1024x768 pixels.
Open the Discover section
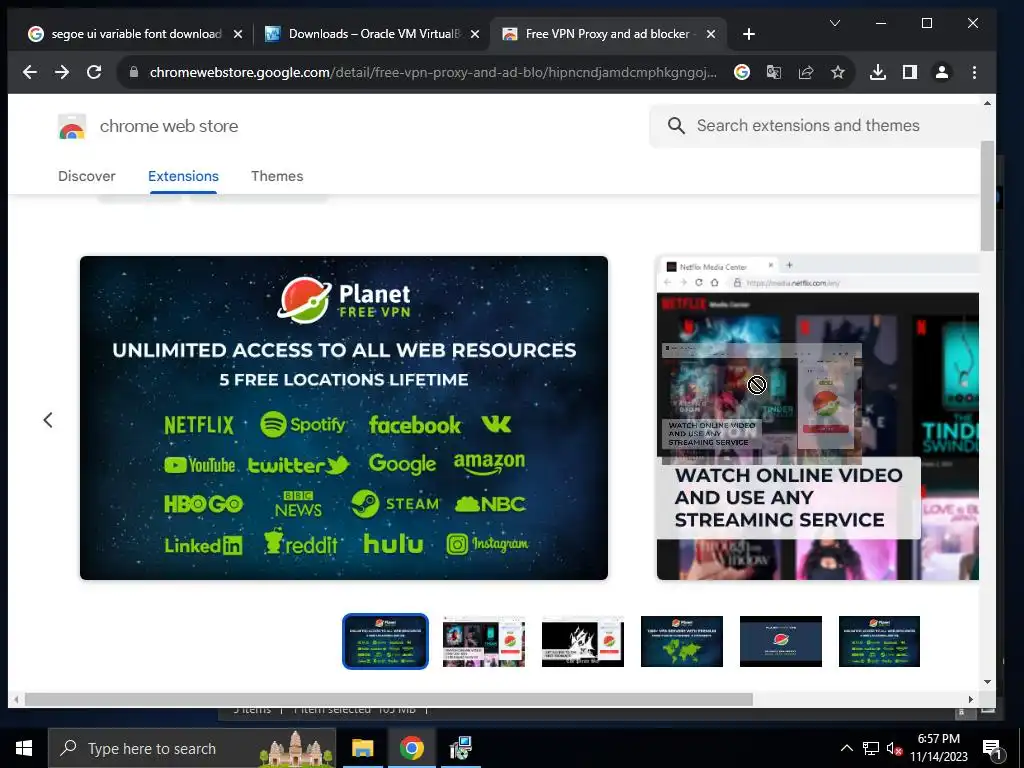coord(86,176)
